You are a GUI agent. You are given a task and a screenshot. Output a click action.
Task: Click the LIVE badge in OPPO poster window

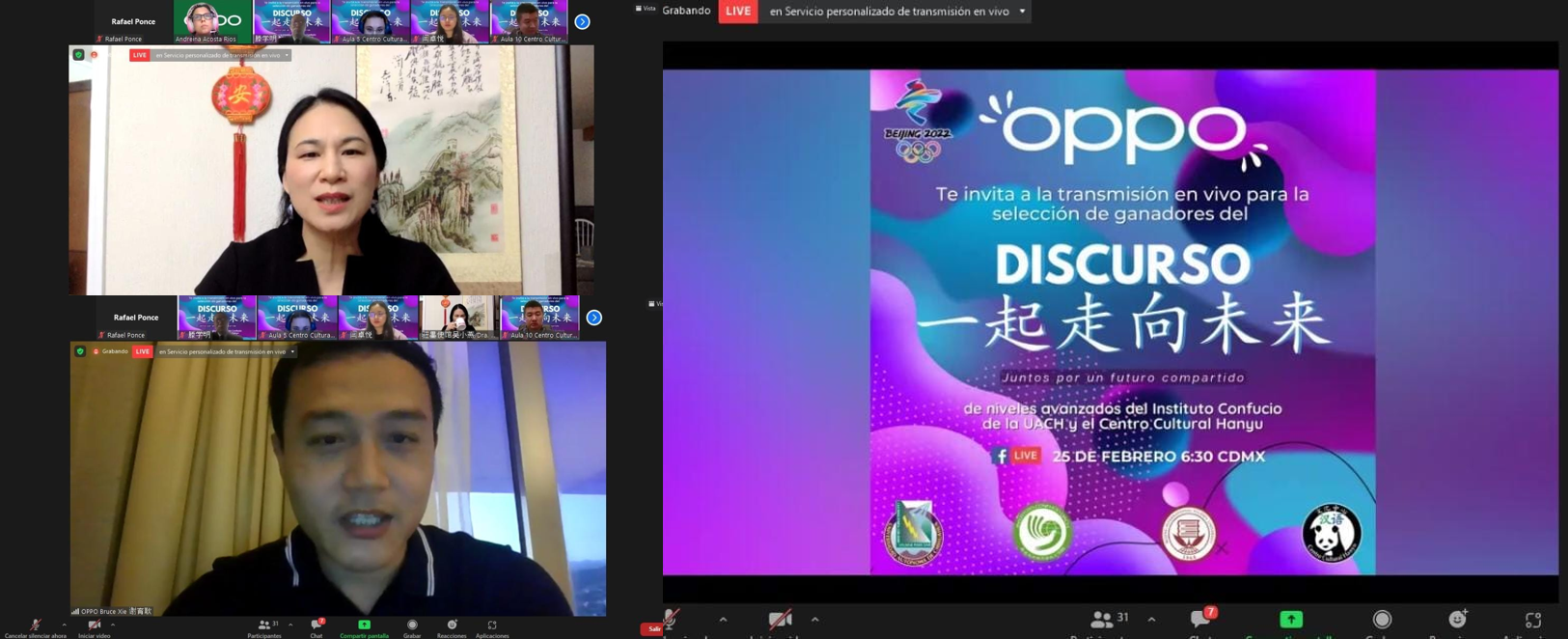pyautogui.click(x=738, y=11)
